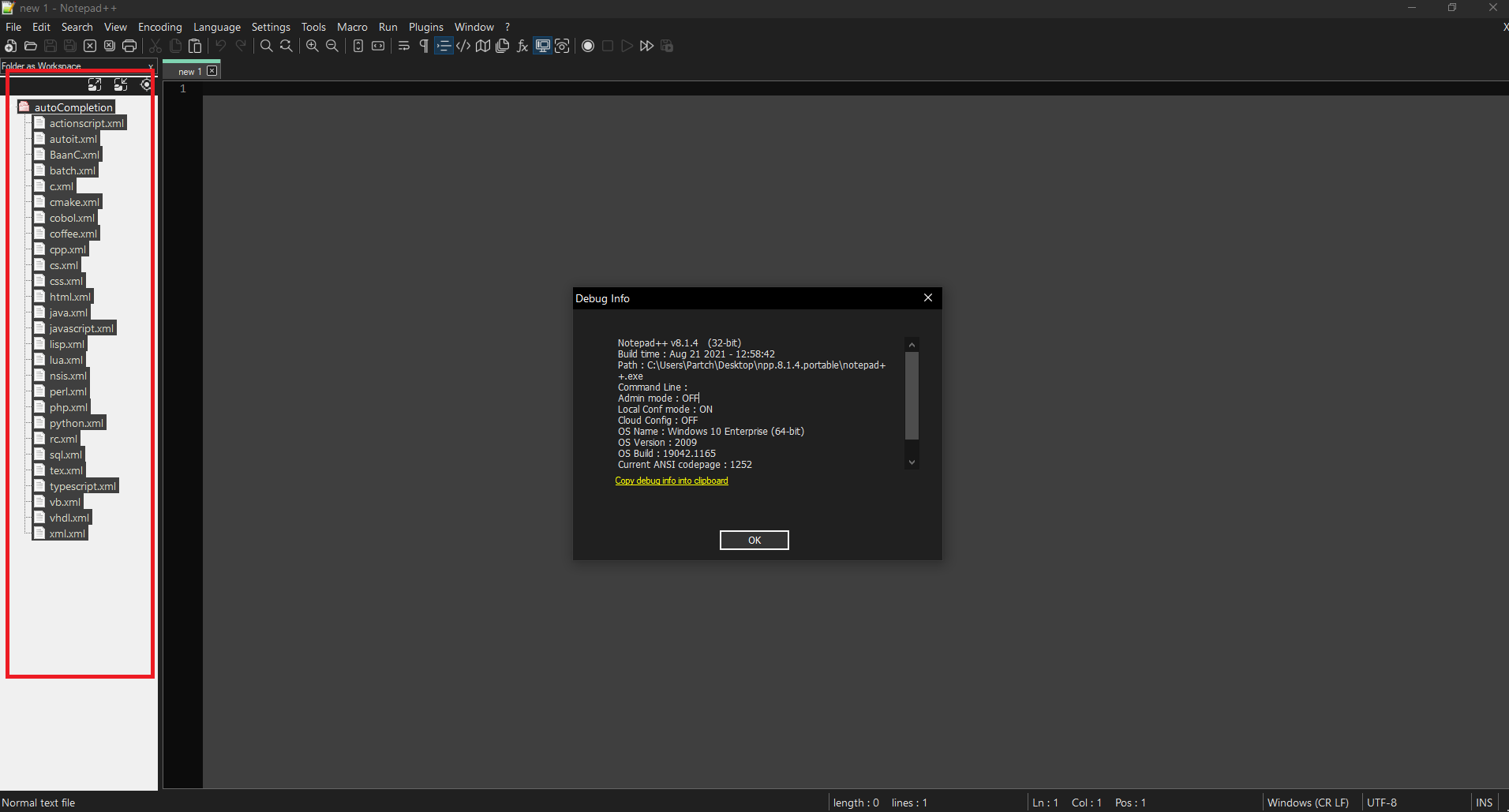Click the Save All toolbar icon
Image resolution: width=1509 pixels, height=812 pixels.
[70, 46]
